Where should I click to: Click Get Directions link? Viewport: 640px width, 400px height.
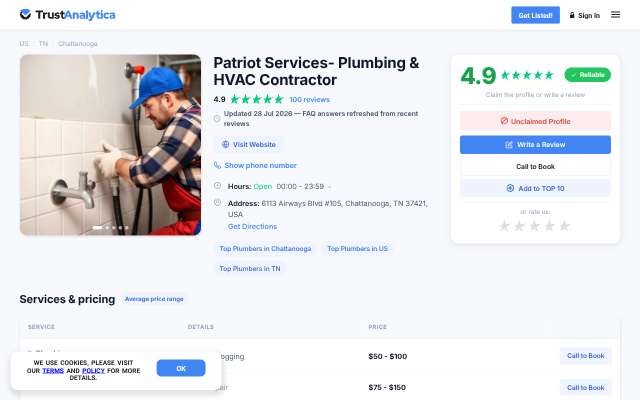pyautogui.click(x=252, y=226)
